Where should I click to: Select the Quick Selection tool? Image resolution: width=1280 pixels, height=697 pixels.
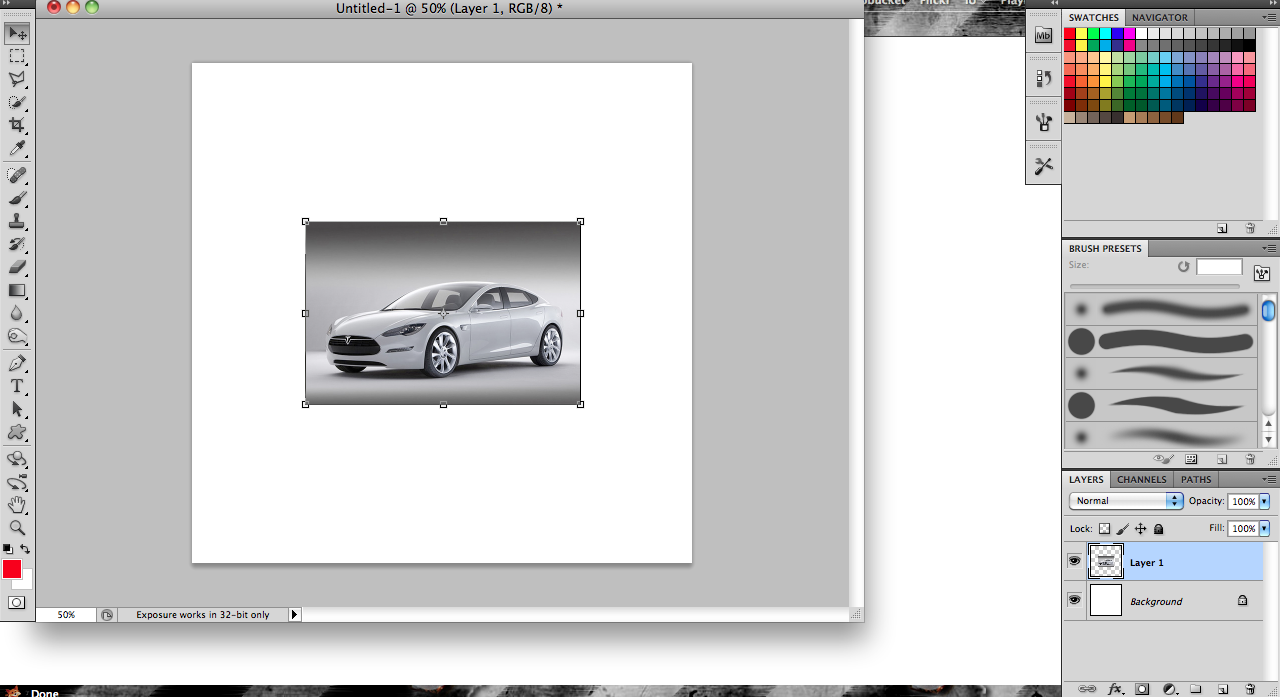[x=17, y=102]
